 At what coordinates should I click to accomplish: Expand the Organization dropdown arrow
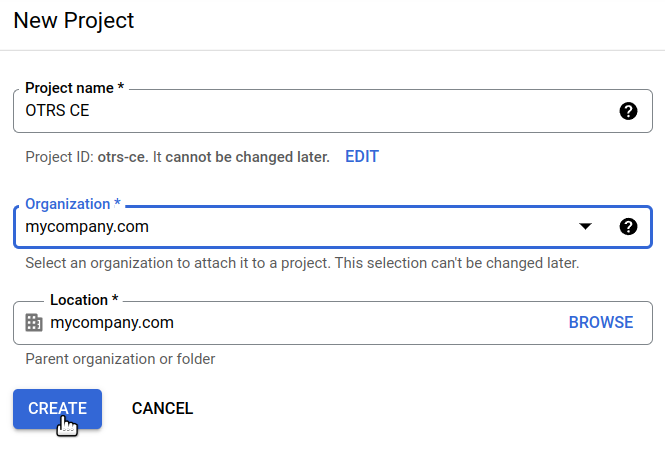585,226
